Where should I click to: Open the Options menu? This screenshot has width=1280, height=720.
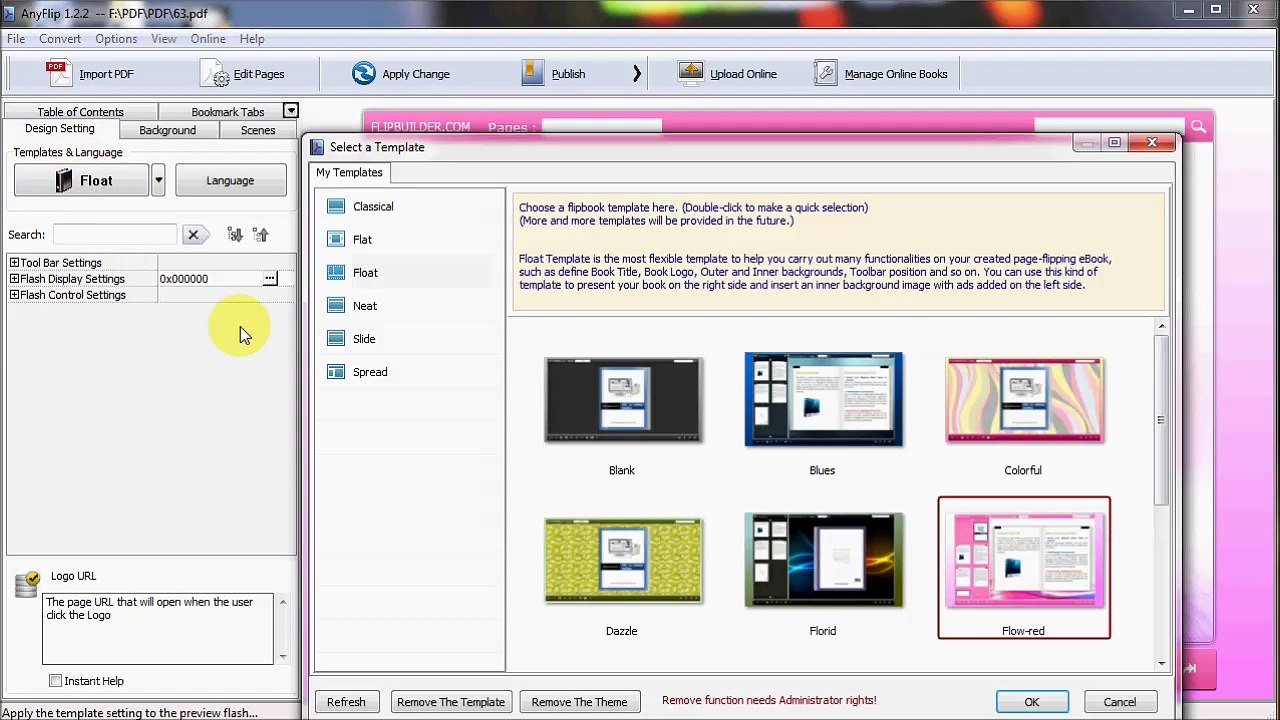[116, 38]
